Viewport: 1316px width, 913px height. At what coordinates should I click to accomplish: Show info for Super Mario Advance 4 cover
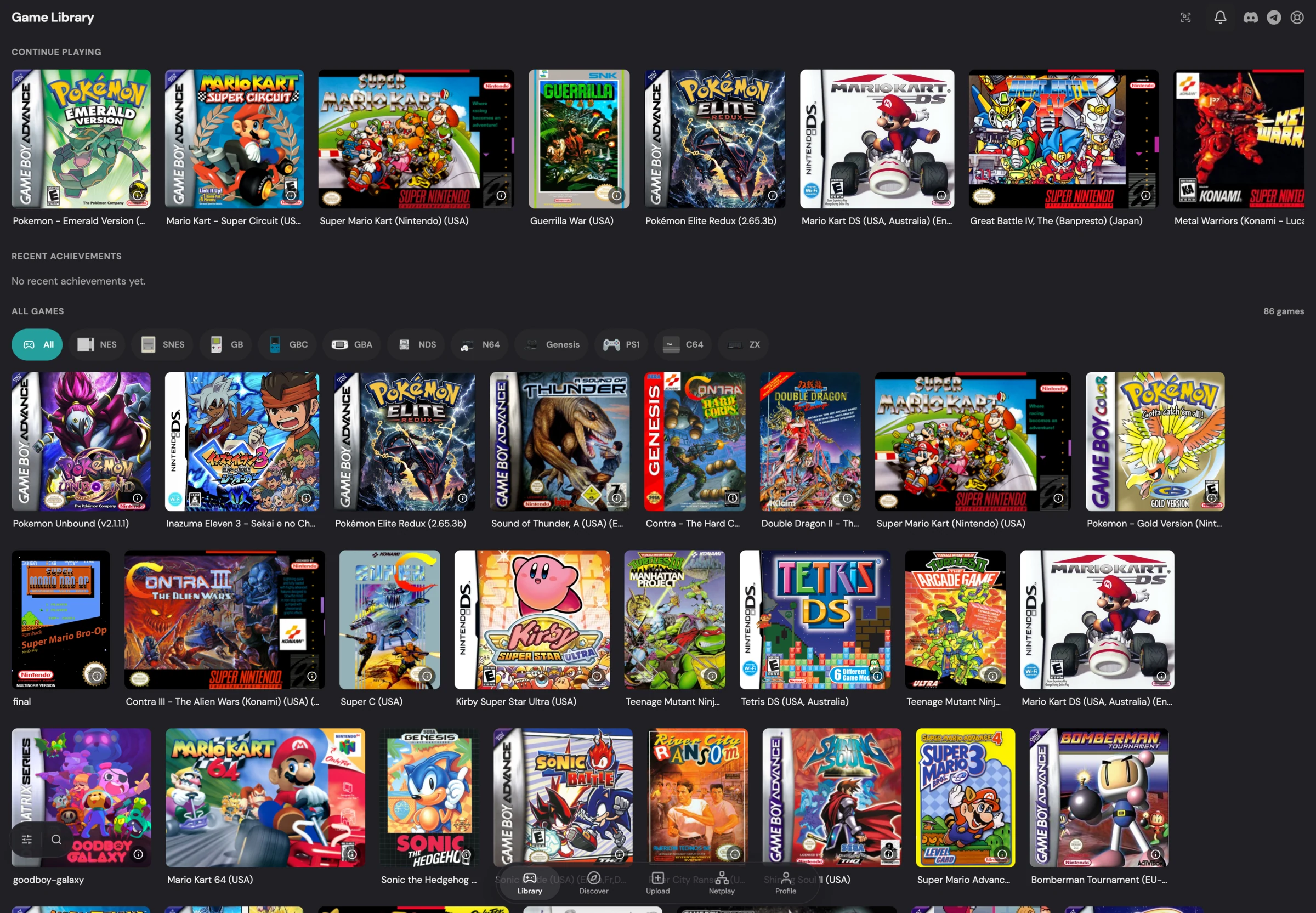click(x=1002, y=854)
